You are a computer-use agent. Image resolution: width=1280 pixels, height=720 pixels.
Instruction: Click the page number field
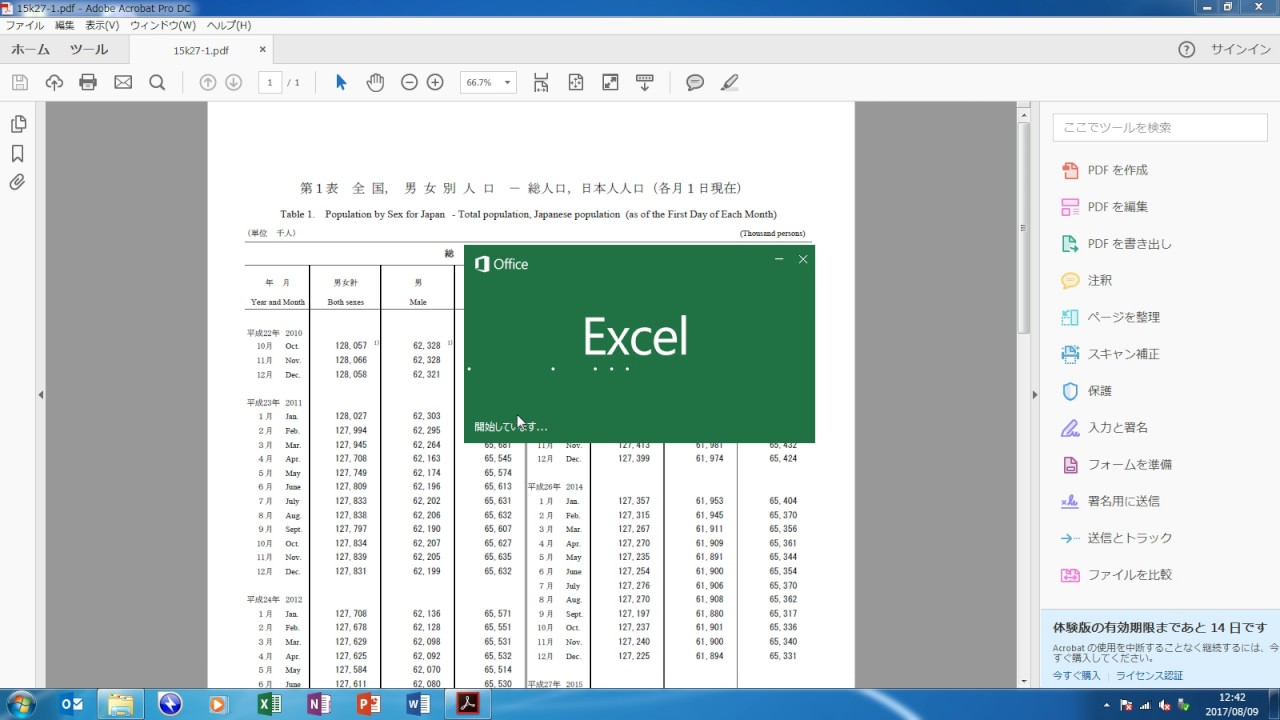pyautogui.click(x=270, y=82)
